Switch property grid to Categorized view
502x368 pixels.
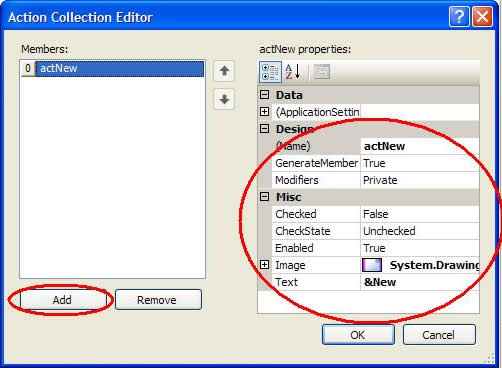(270, 72)
